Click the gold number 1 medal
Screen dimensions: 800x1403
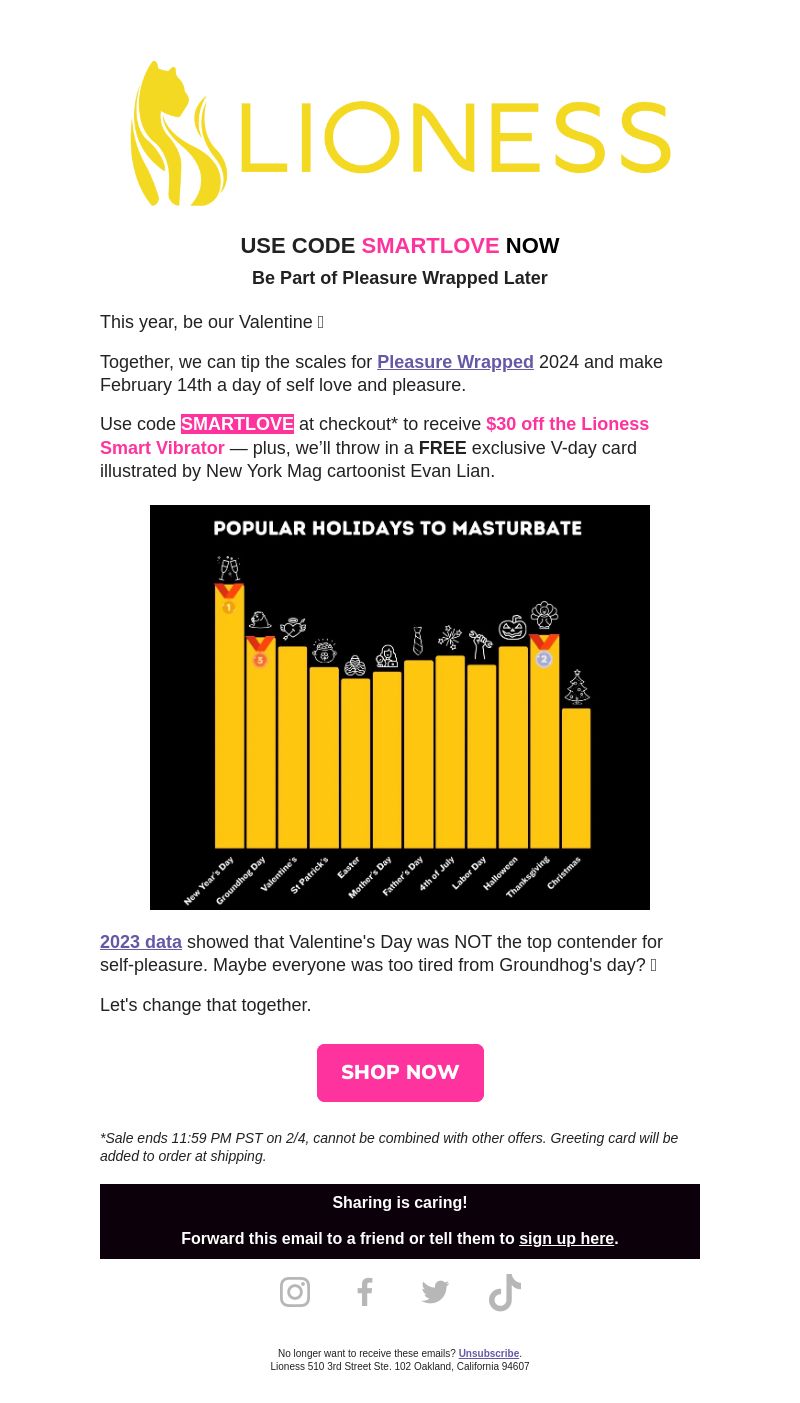click(229, 598)
